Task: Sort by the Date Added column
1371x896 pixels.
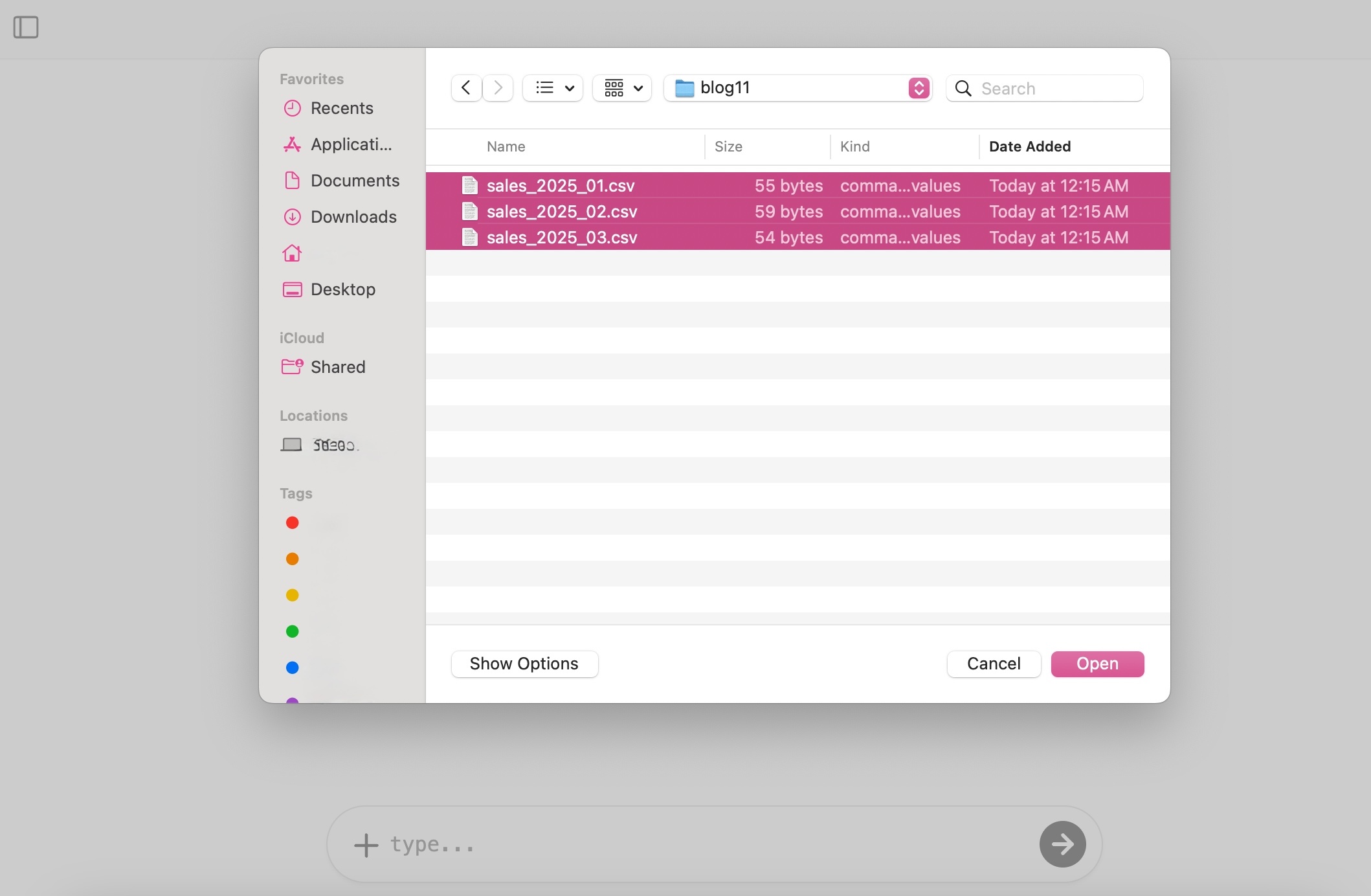Action: click(1030, 146)
